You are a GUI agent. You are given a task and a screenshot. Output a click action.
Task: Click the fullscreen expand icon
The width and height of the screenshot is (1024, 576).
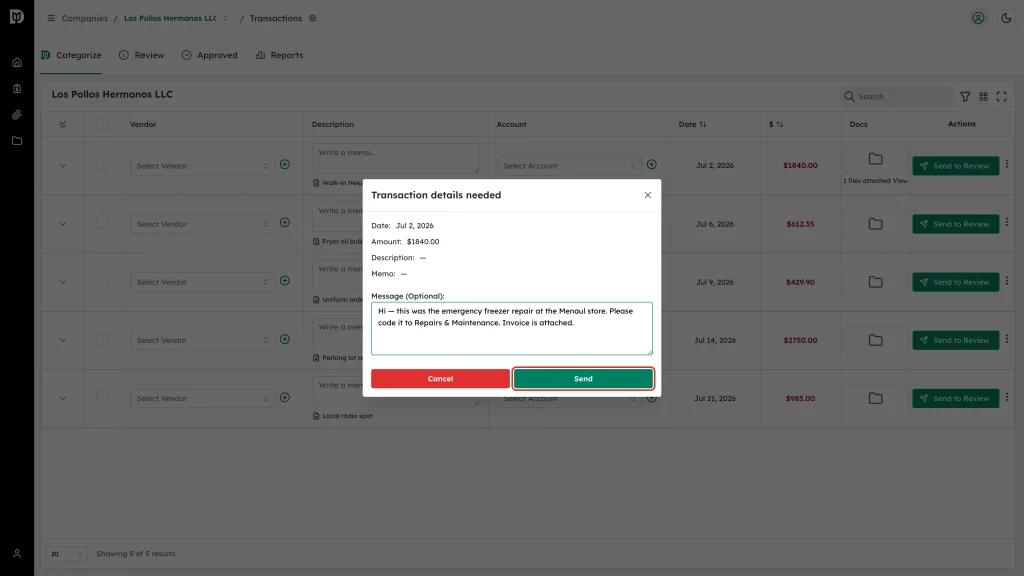(x=1002, y=97)
